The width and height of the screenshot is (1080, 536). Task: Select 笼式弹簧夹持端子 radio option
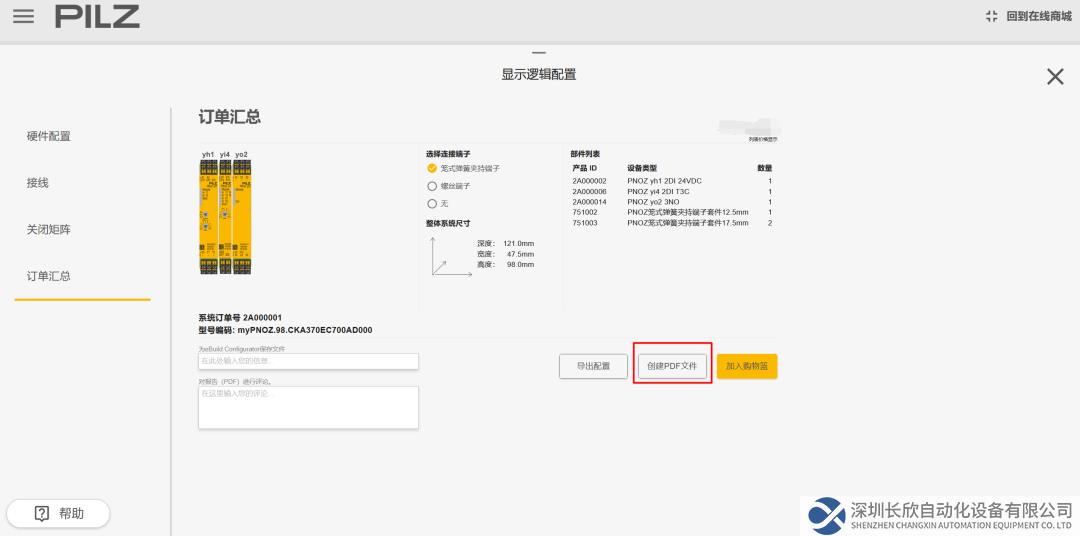pos(432,168)
